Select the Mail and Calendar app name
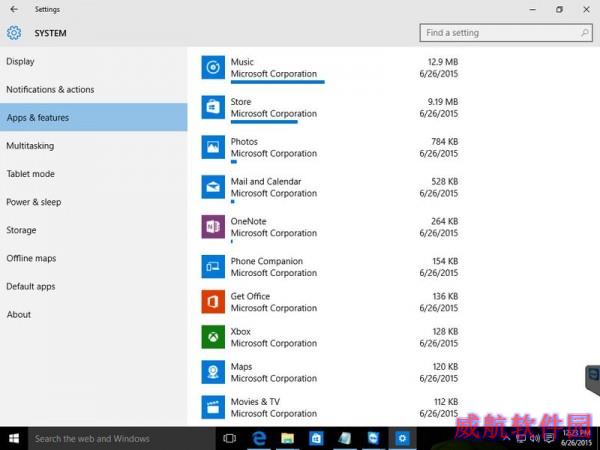 point(266,181)
